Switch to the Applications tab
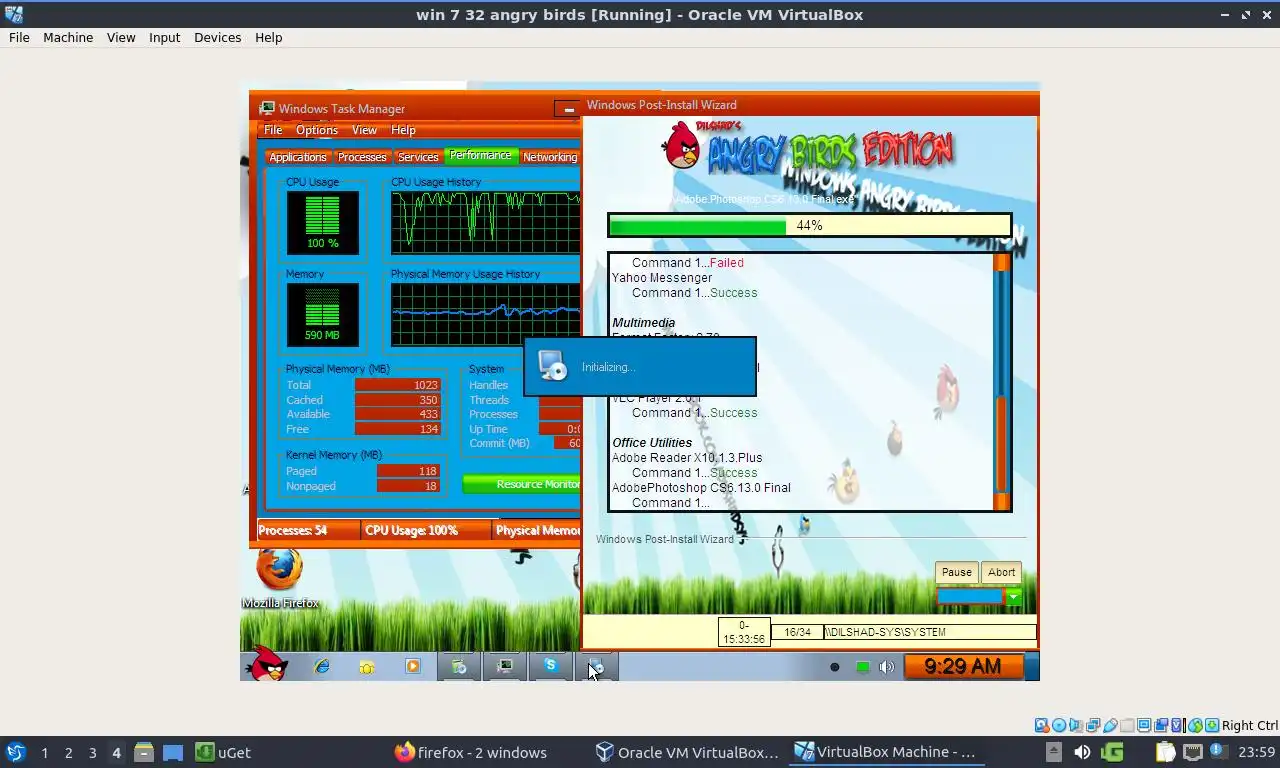Image resolution: width=1280 pixels, height=768 pixels. coord(297,157)
